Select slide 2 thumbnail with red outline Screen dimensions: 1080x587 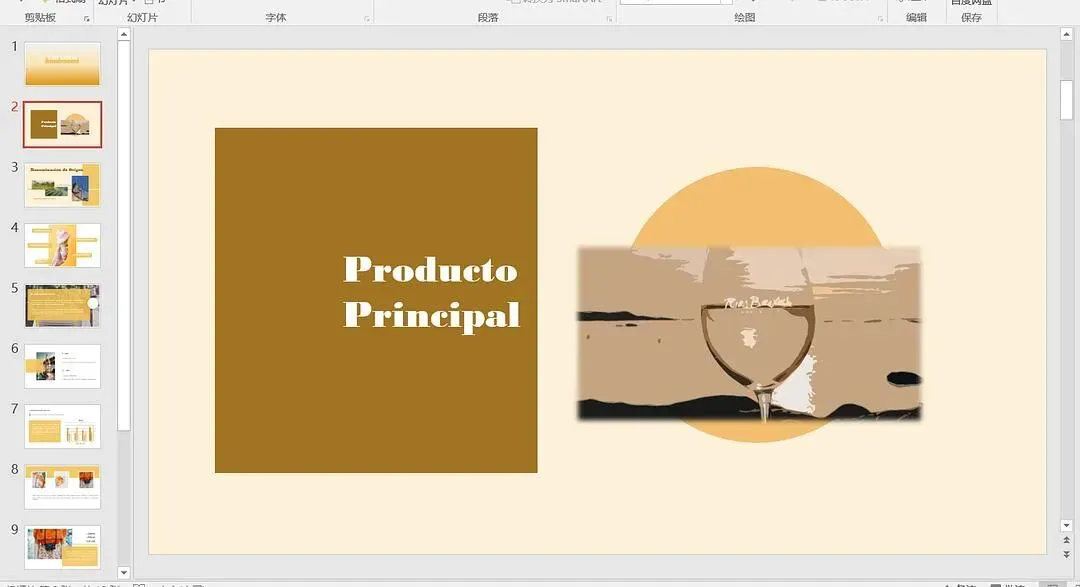[63, 124]
